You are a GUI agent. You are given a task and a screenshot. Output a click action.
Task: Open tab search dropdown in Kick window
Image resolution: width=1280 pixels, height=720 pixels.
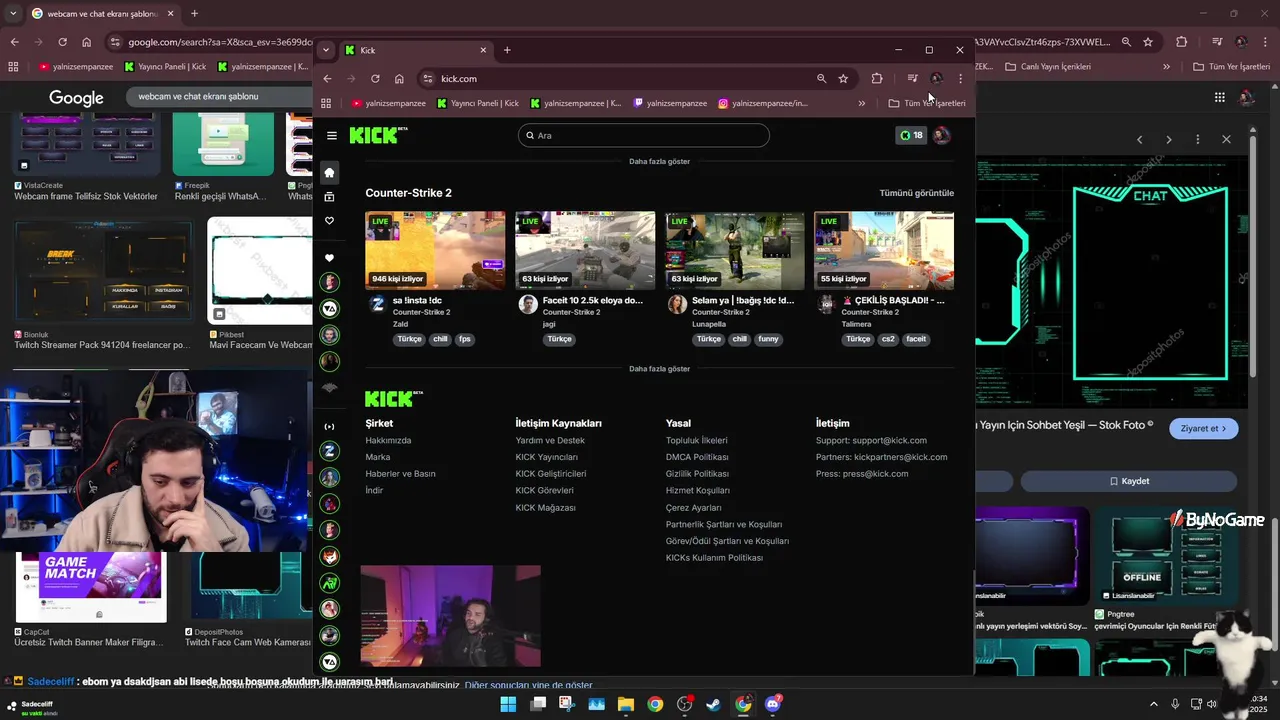click(x=326, y=50)
